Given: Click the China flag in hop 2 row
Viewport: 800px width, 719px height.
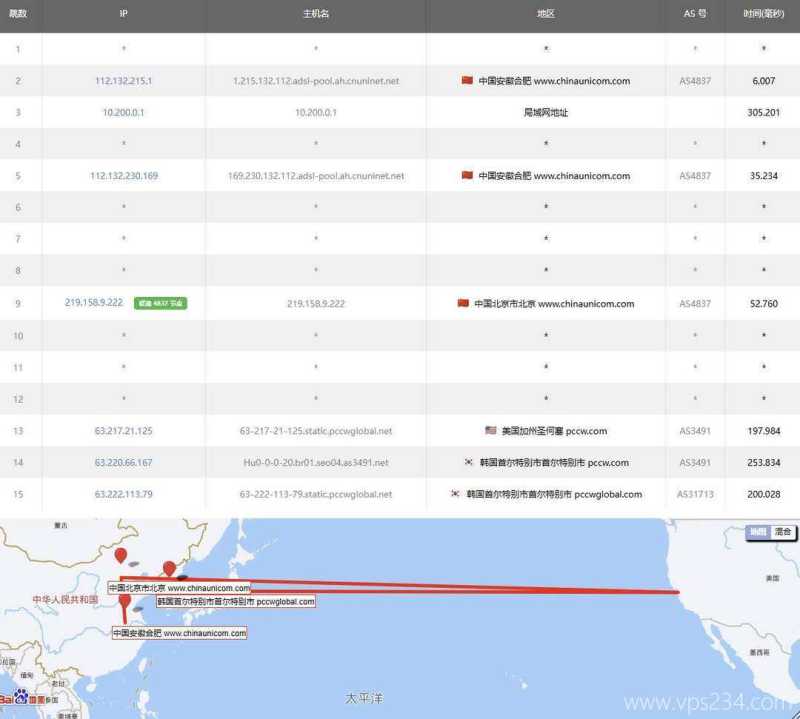Looking at the screenshot, I should point(467,81).
